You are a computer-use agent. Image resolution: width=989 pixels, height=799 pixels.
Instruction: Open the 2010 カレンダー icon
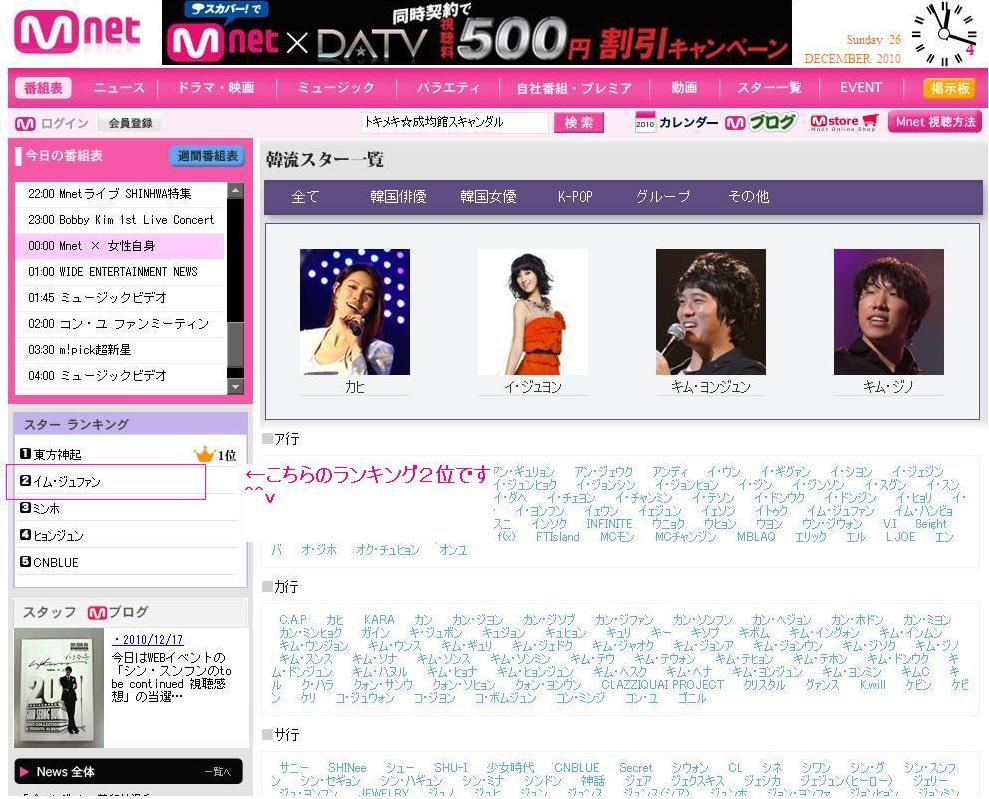[x=677, y=122]
